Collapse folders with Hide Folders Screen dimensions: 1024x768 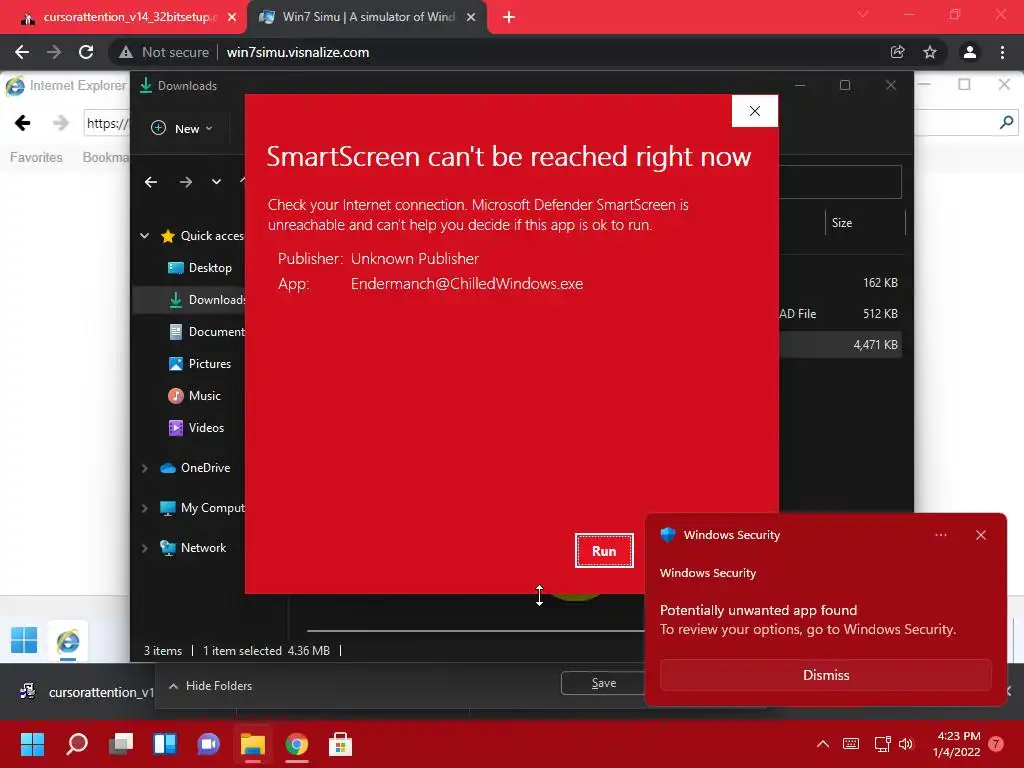click(x=210, y=686)
